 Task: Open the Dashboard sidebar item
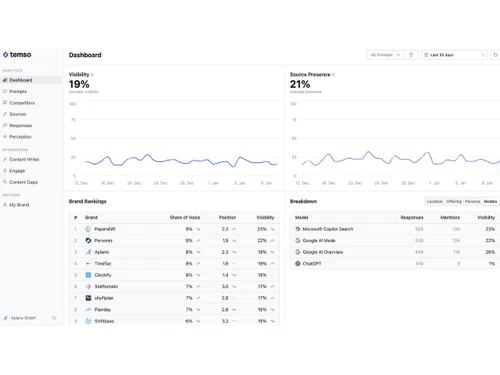[31, 80]
